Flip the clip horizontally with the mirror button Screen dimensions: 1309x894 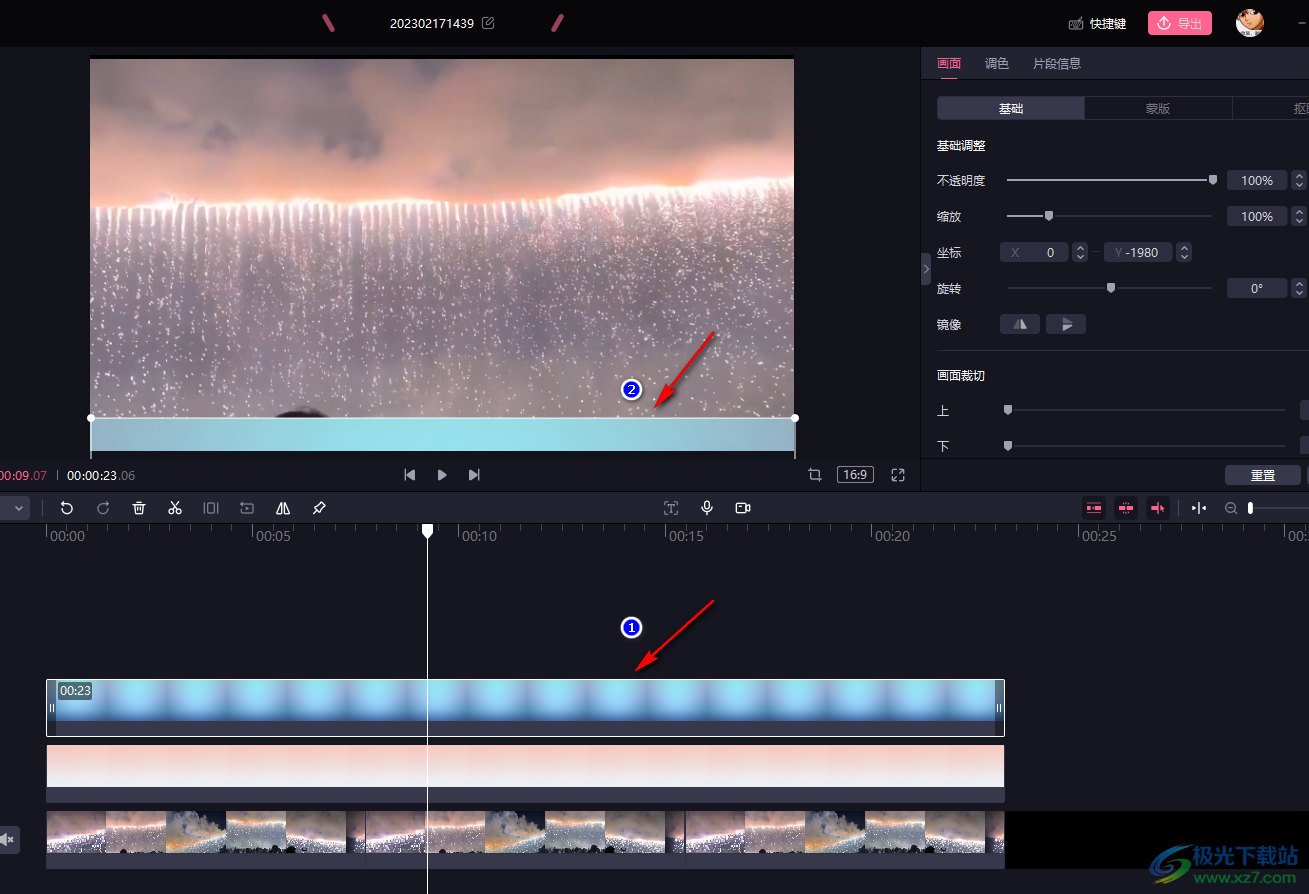tap(1020, 324)
